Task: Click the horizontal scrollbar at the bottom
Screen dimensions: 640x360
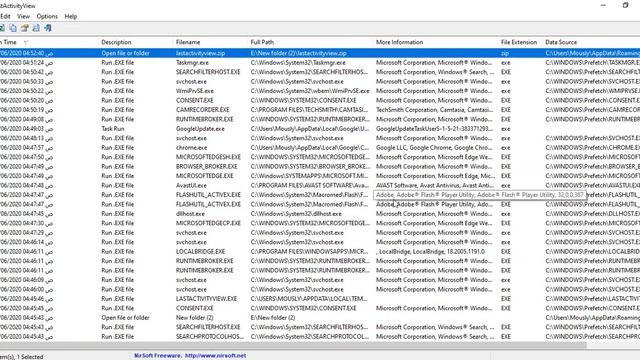Action: pyautogui.click(x=293, y=345)
